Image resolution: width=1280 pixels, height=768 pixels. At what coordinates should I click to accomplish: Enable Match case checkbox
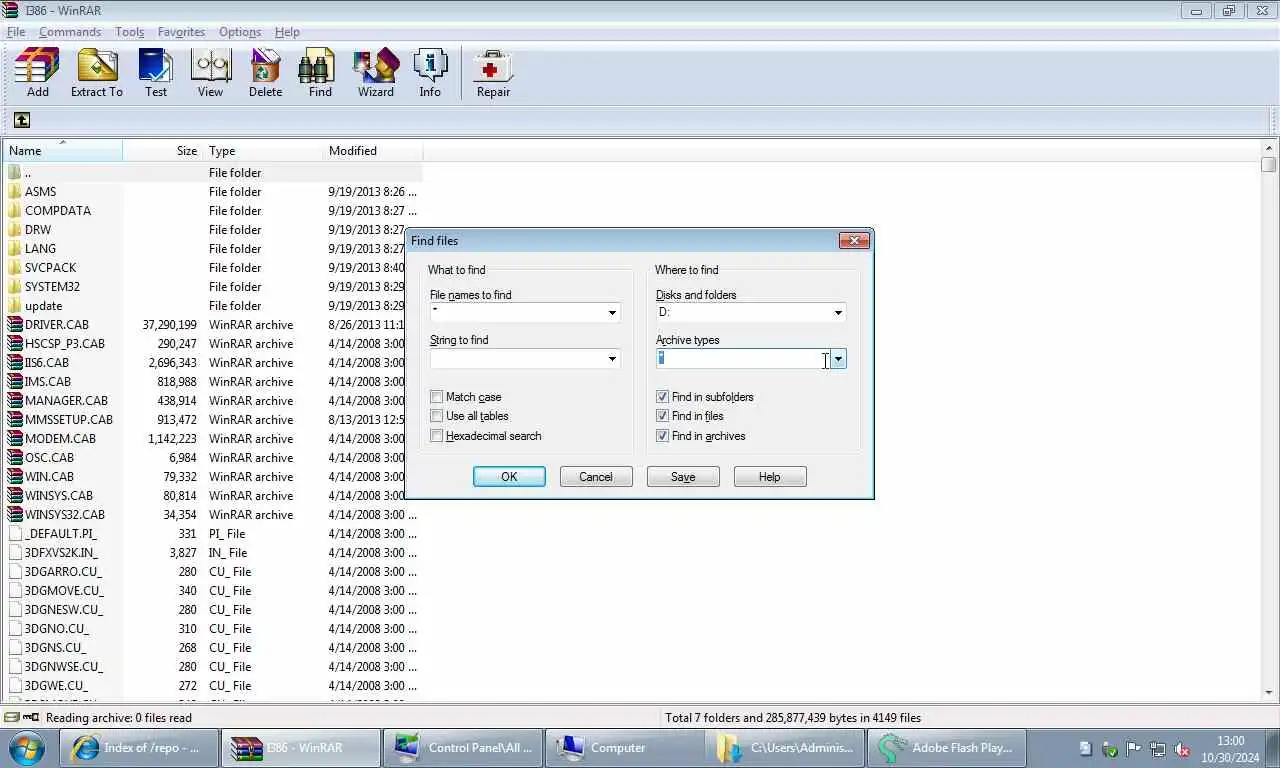tap(436, 397)
